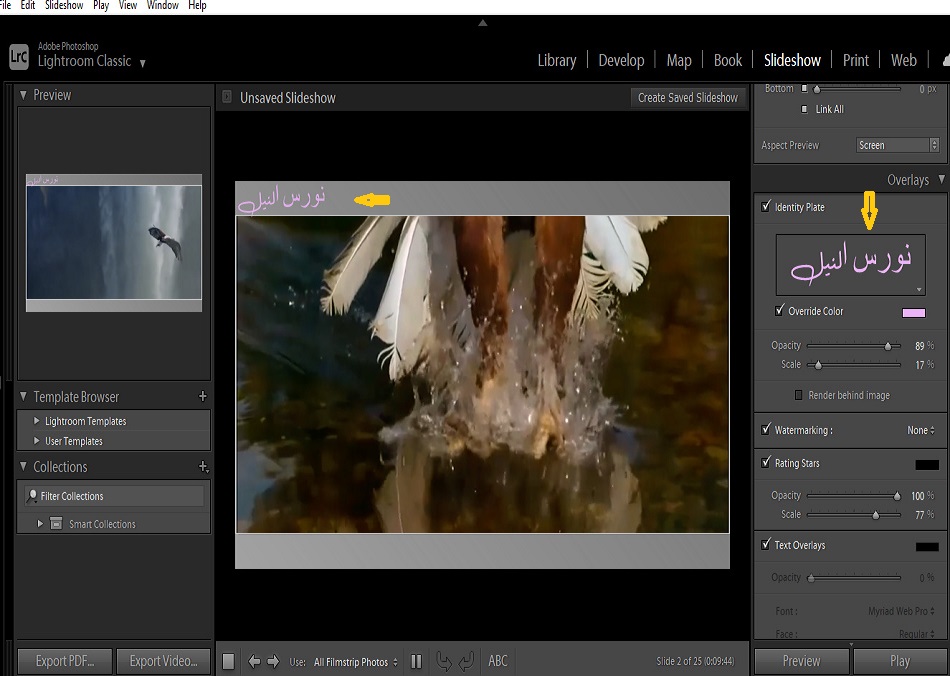
Task: Uncheck the Identity Plate checkbox
Action: 766,207
